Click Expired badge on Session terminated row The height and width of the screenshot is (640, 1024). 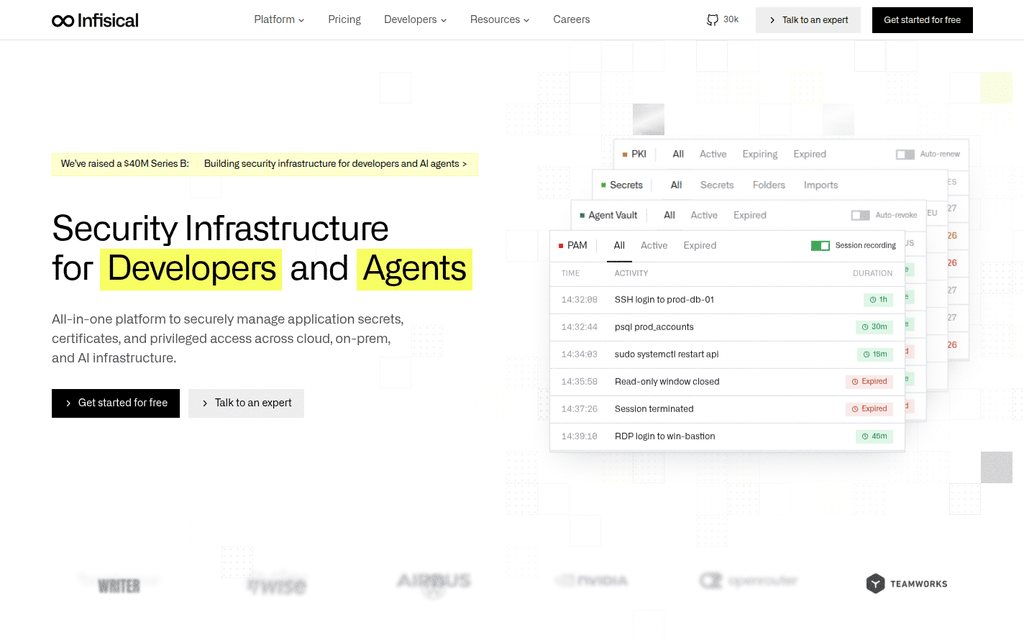click(x=869, y=409)
